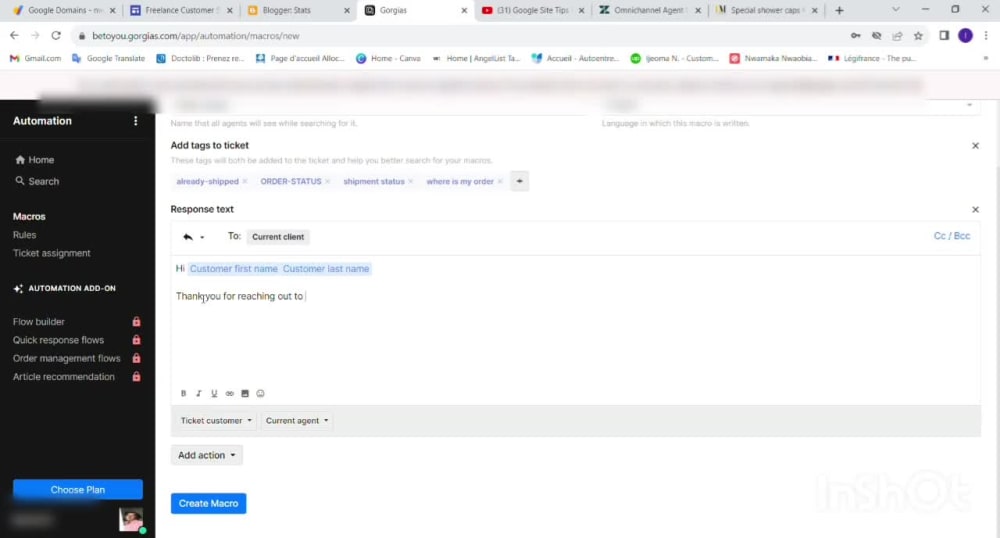Remove the where is my order tag
Image resolution: width=1000 pixels, height=538 pixels.
point(500,181)
